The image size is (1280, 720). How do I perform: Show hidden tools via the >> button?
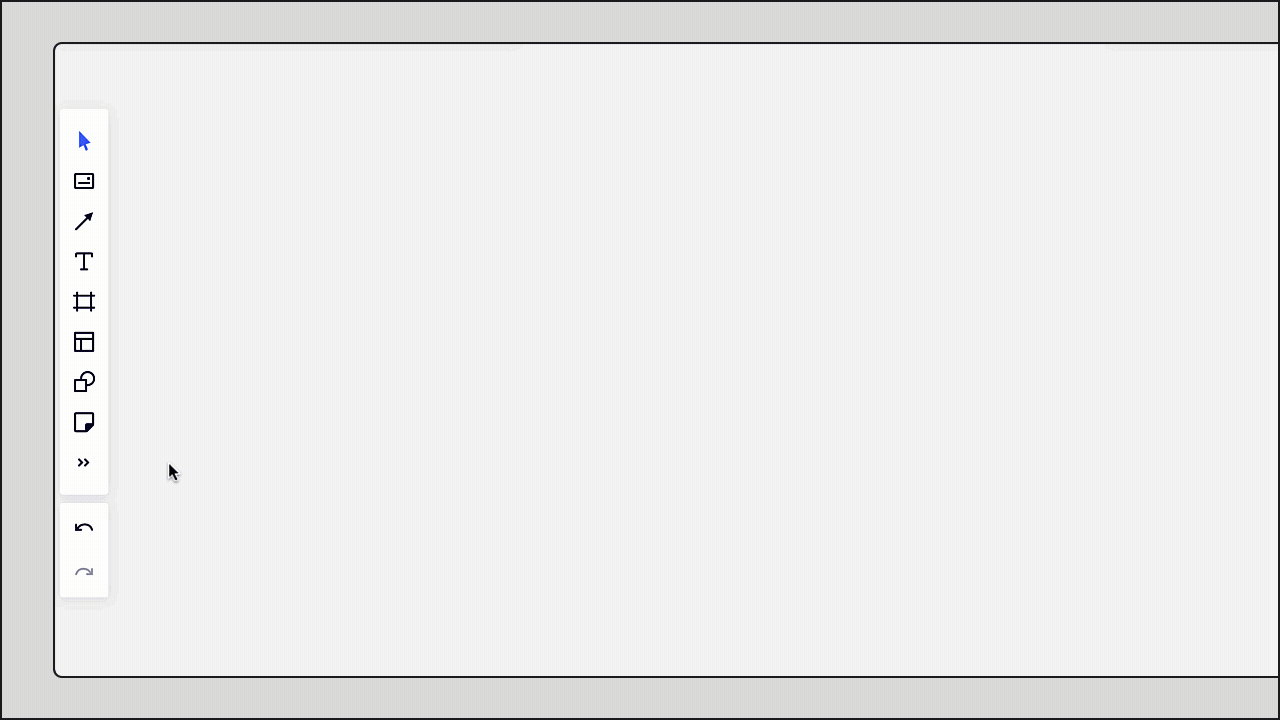tap(84, 462)
